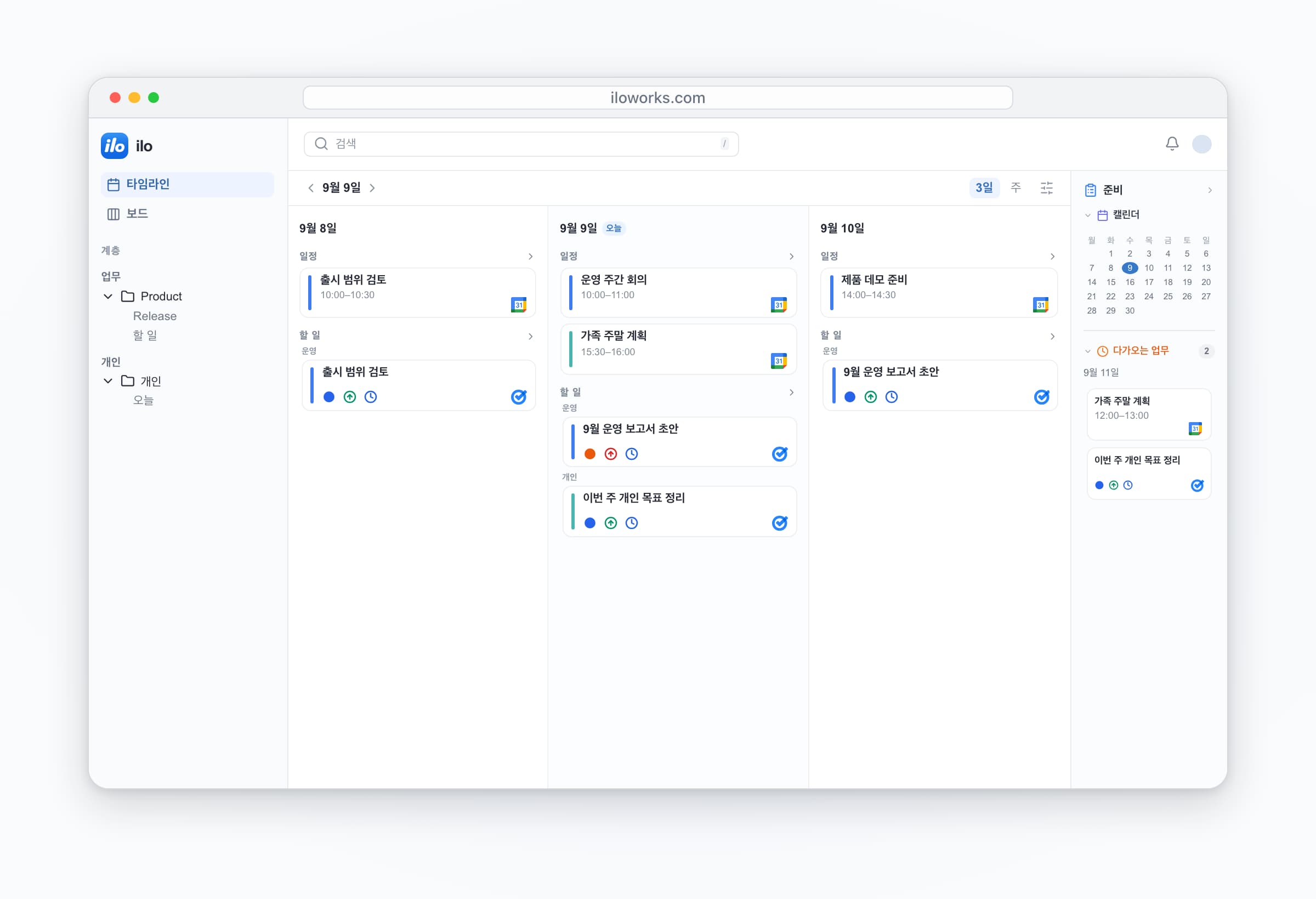Click green priority arrow on 9월 10일 운영 보고서 초안
Image resolution: width=1316 pixels, height=899 pixels.
click(871, 397)
